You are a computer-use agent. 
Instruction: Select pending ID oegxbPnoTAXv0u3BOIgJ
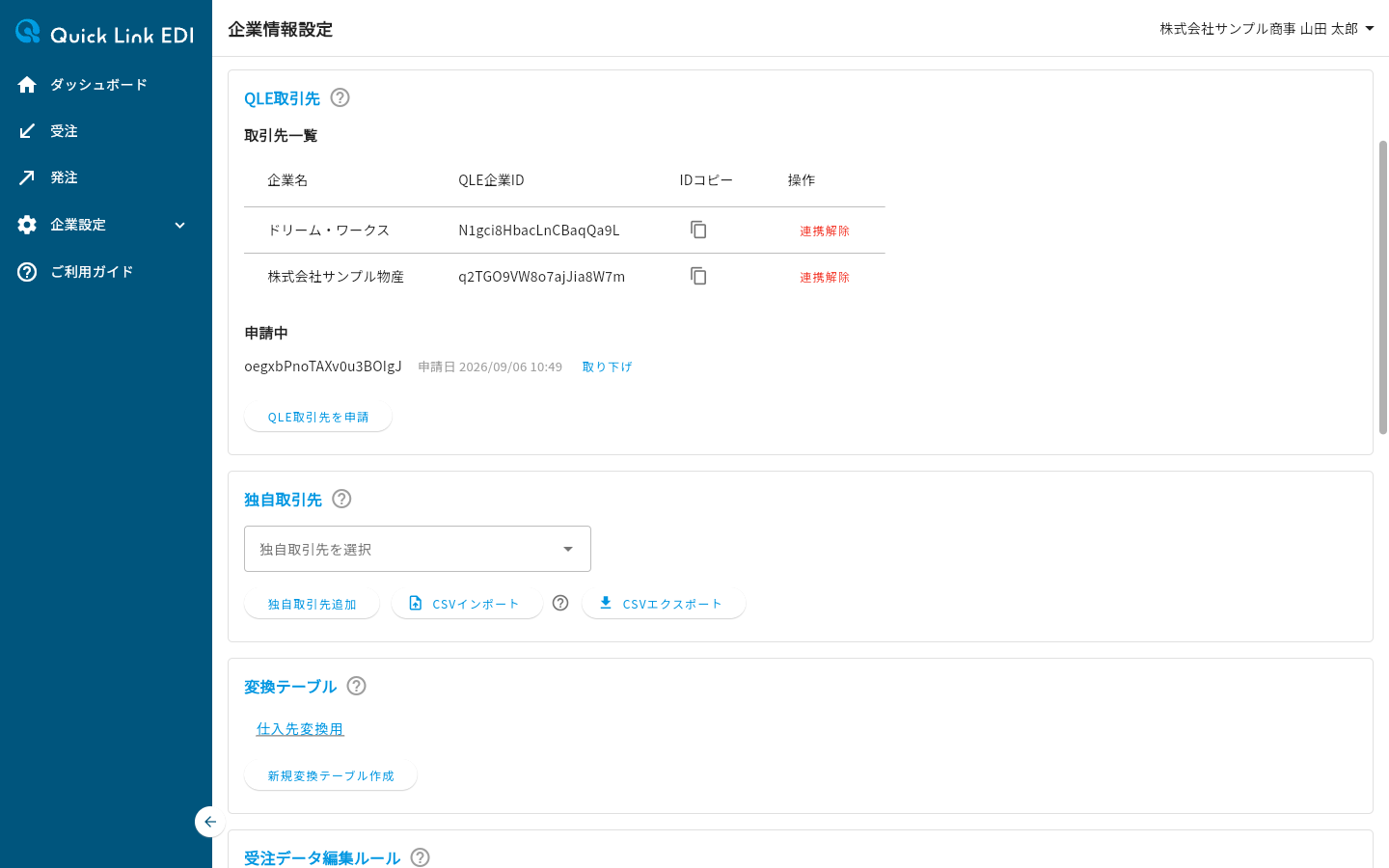pyautogui.click(x=323, y=366)
